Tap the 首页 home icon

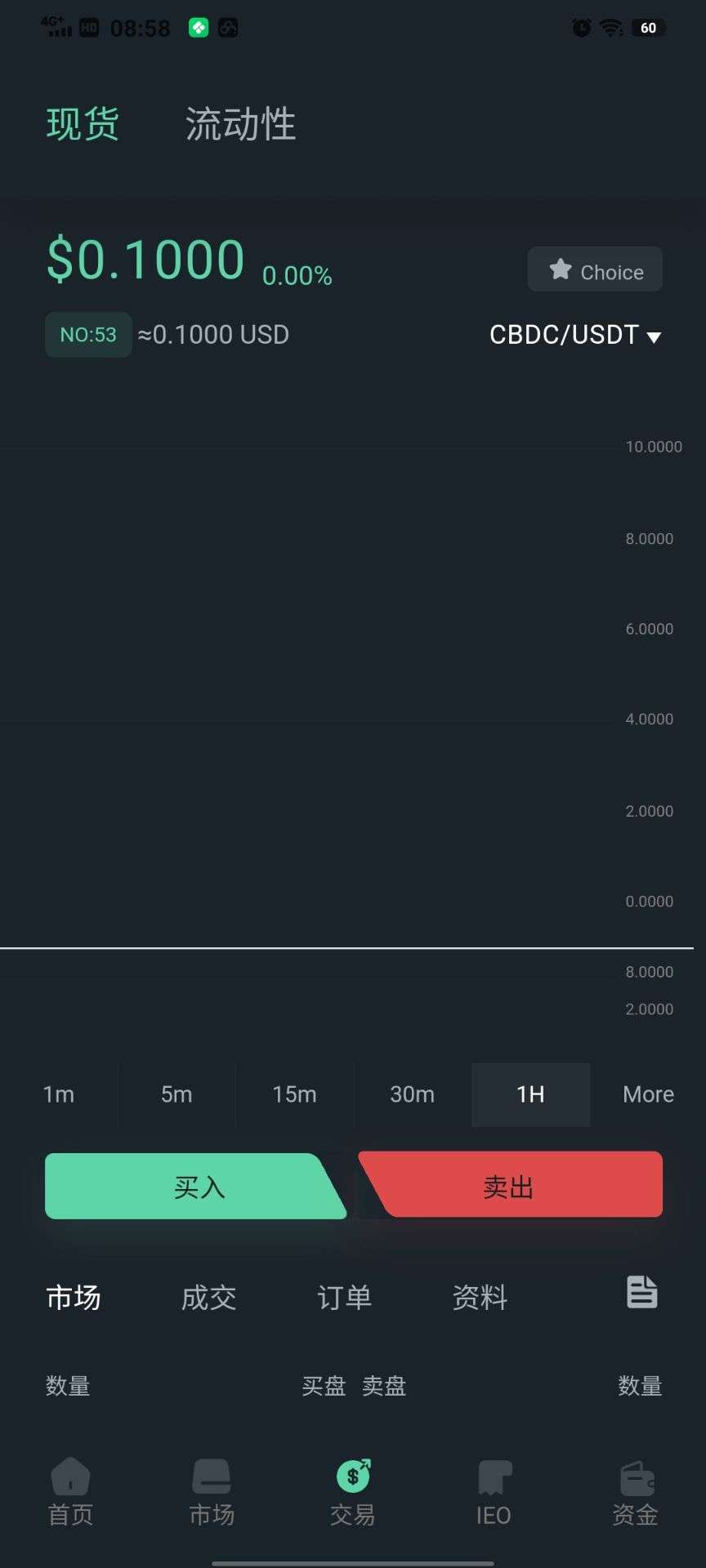click(x=70, y=1476)
